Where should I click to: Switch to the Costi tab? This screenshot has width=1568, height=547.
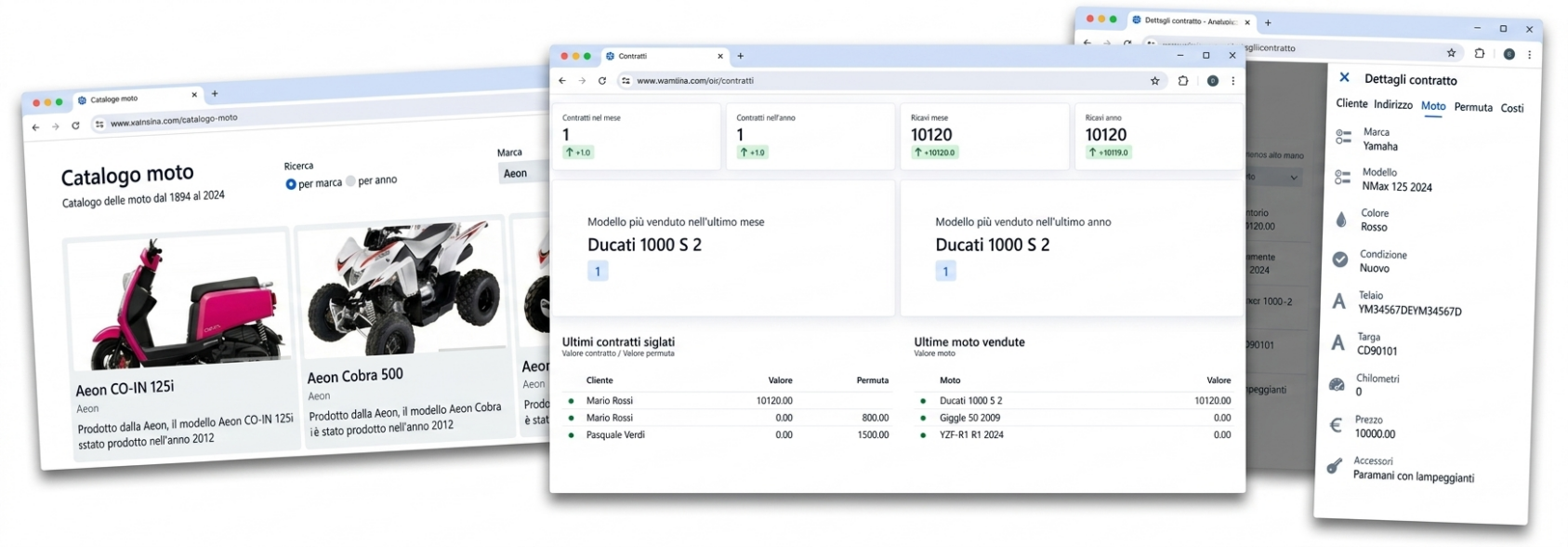point(1512,109)
